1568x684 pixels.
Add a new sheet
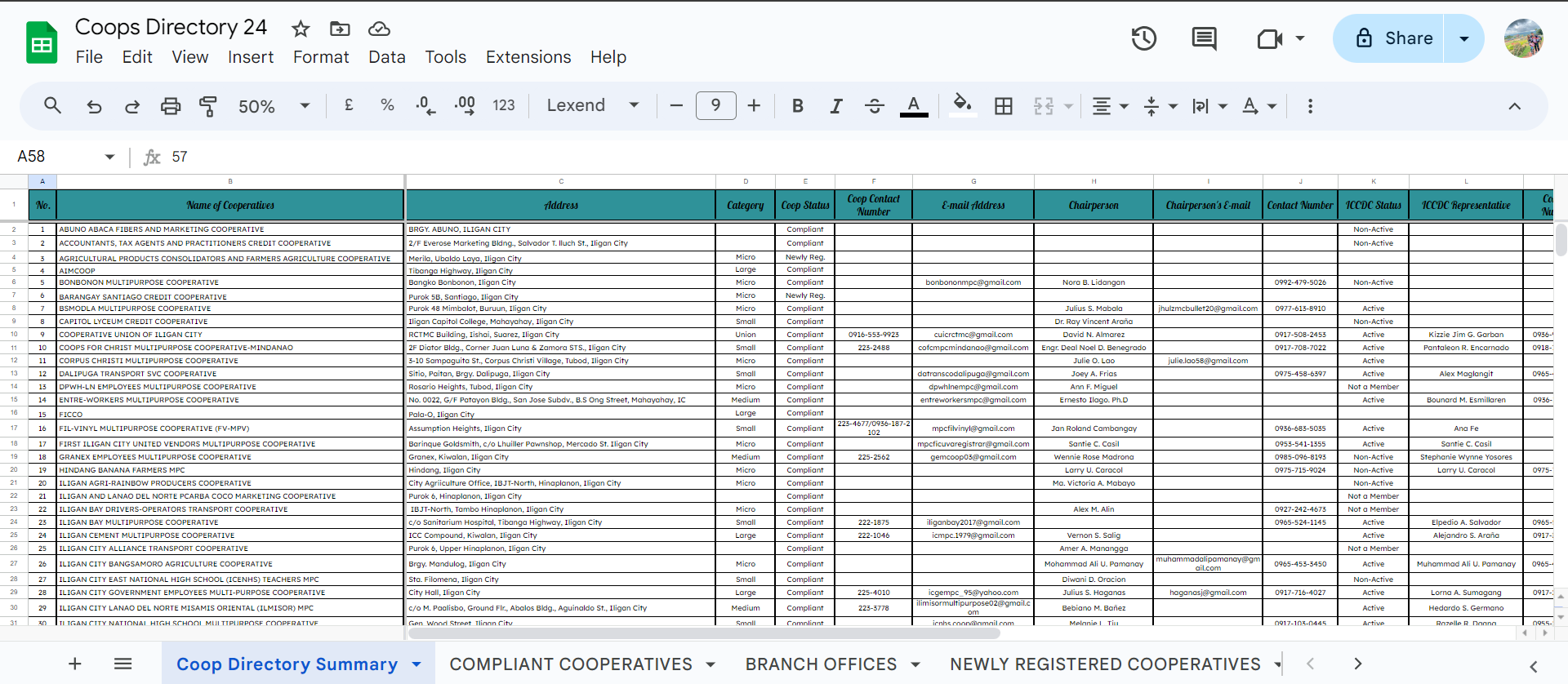point(74,664)
